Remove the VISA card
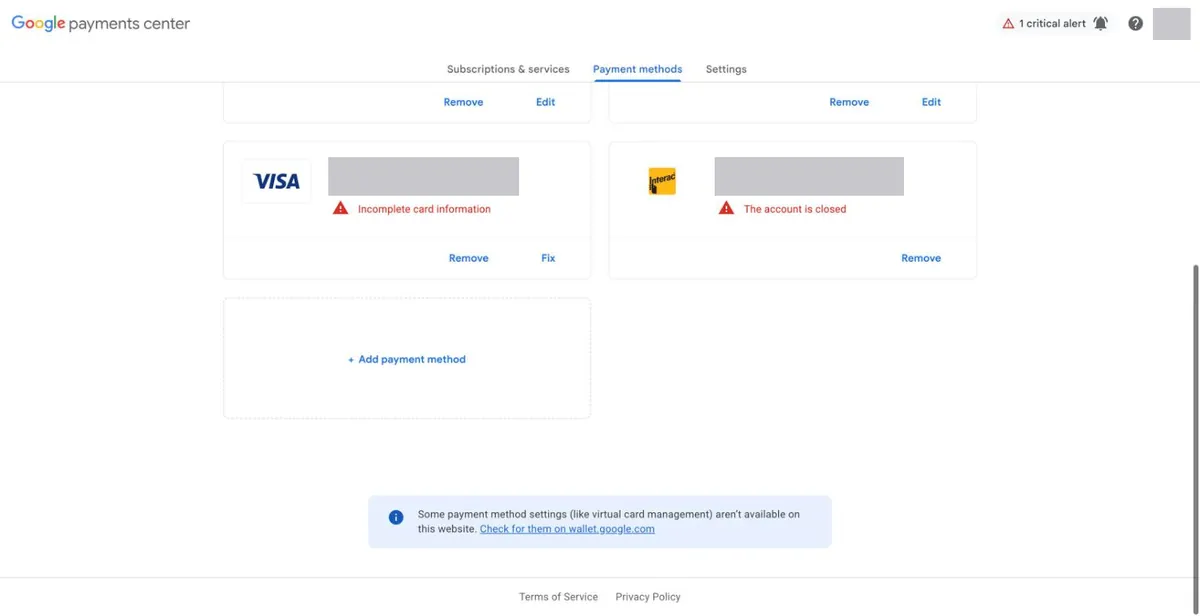The width and height of the screenshot is (1200, 616). point(468,258)
